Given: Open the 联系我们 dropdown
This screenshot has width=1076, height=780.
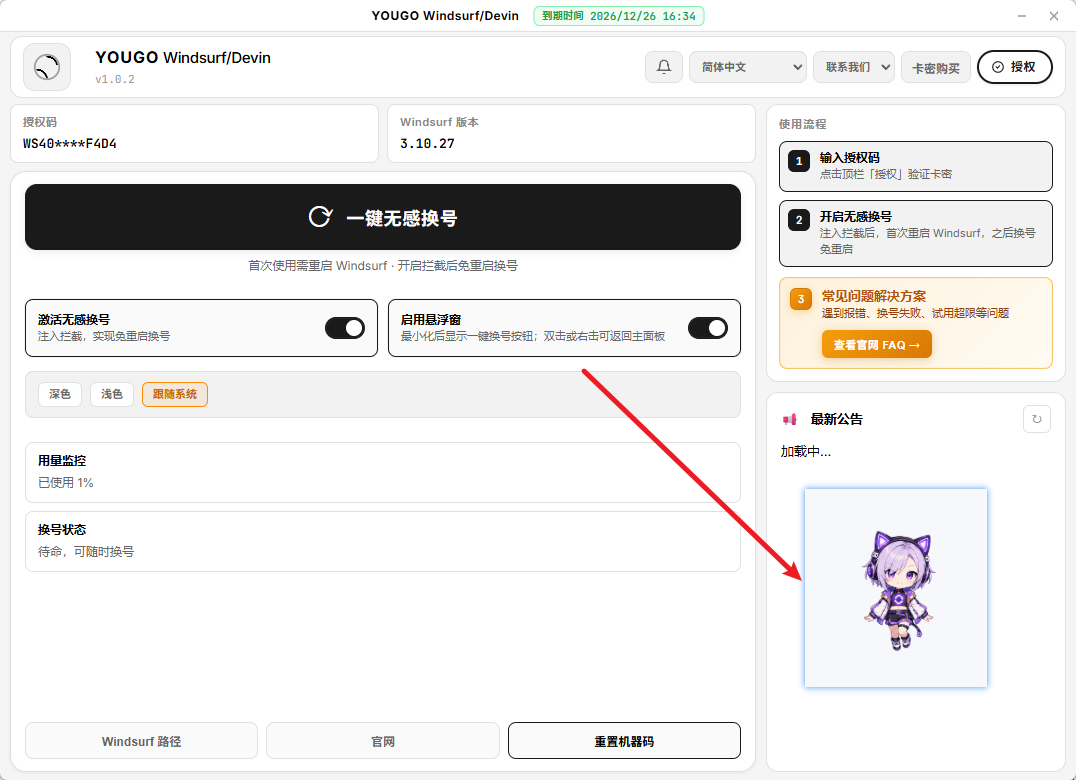Looking at the screenshot, I should 854,67.
